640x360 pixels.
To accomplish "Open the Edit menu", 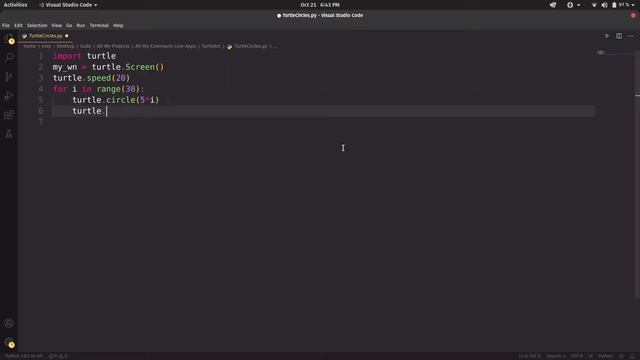I will coord(18,25).
